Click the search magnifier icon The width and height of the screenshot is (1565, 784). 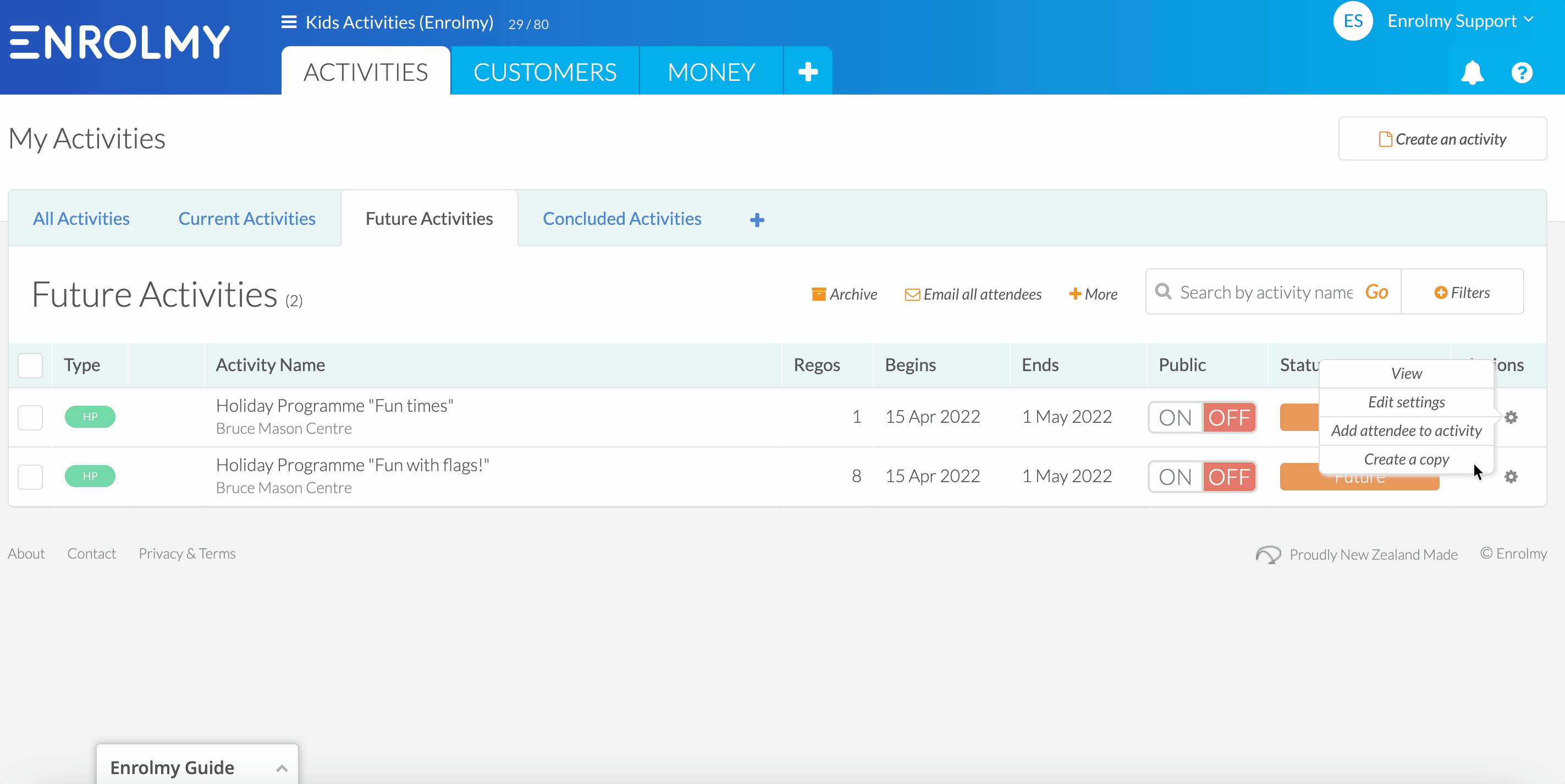coord(1163,291)
